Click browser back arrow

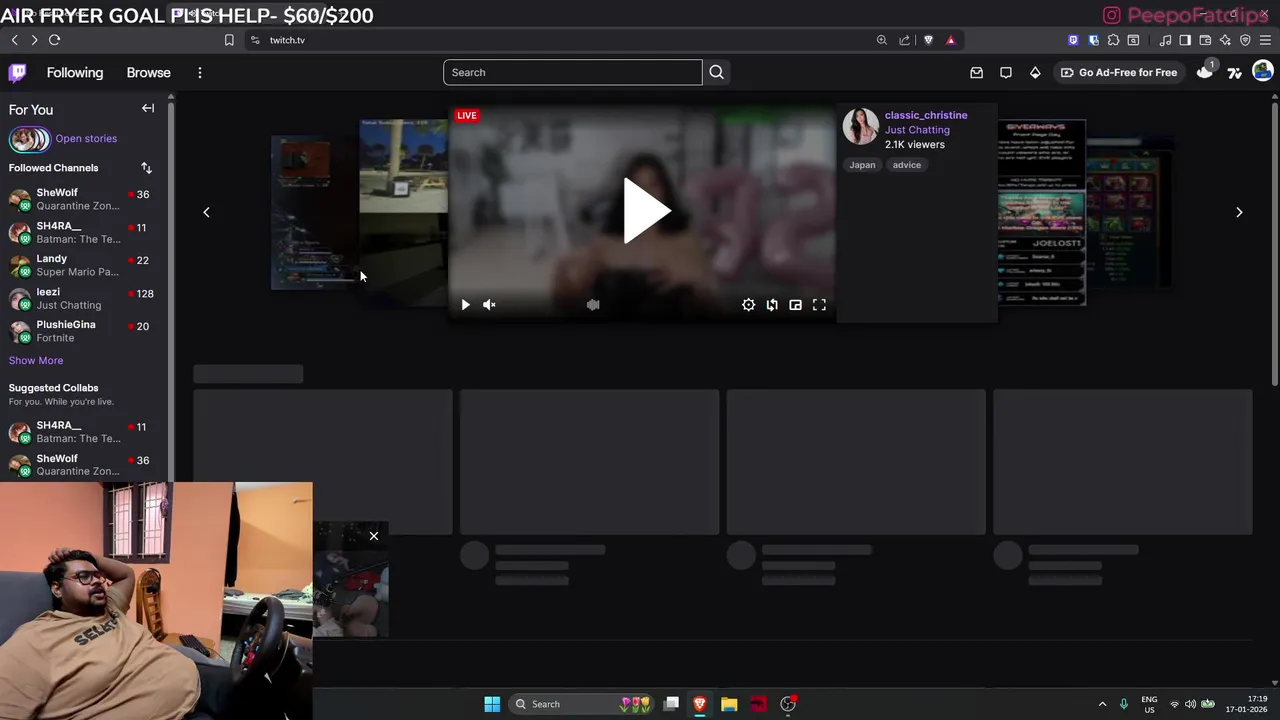pos(15,40)
